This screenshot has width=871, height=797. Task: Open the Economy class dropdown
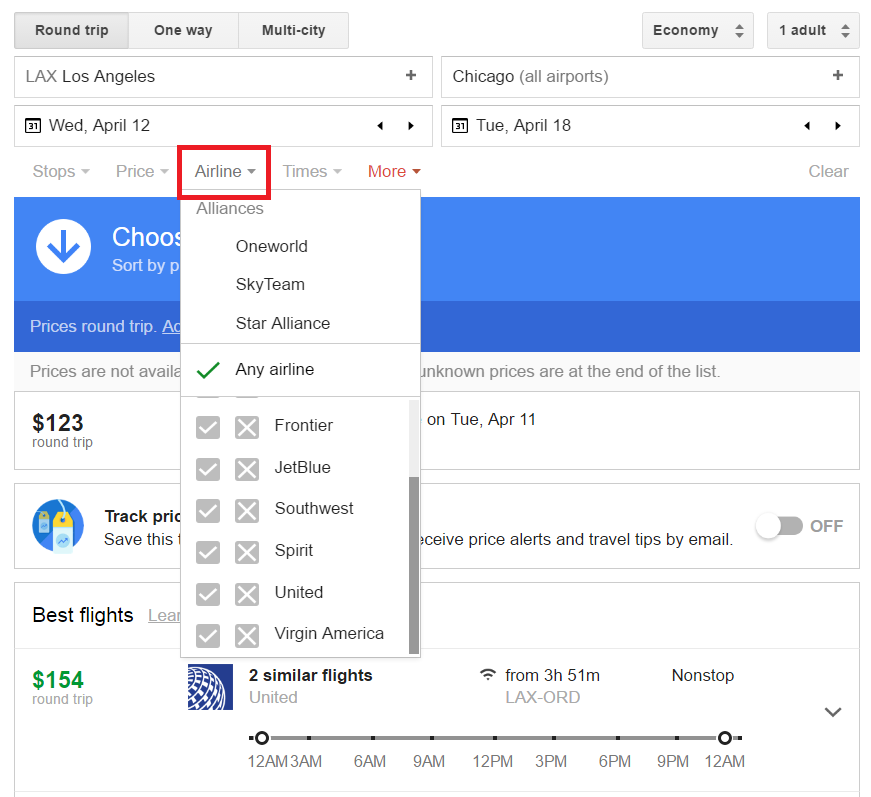tap(698, 31)
